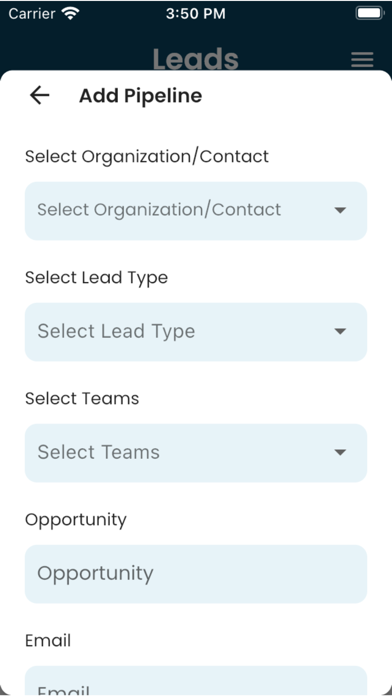Tap the battery icon in status bar
Viewport: 392px width, 696px height.
click(x=370, y=13)
